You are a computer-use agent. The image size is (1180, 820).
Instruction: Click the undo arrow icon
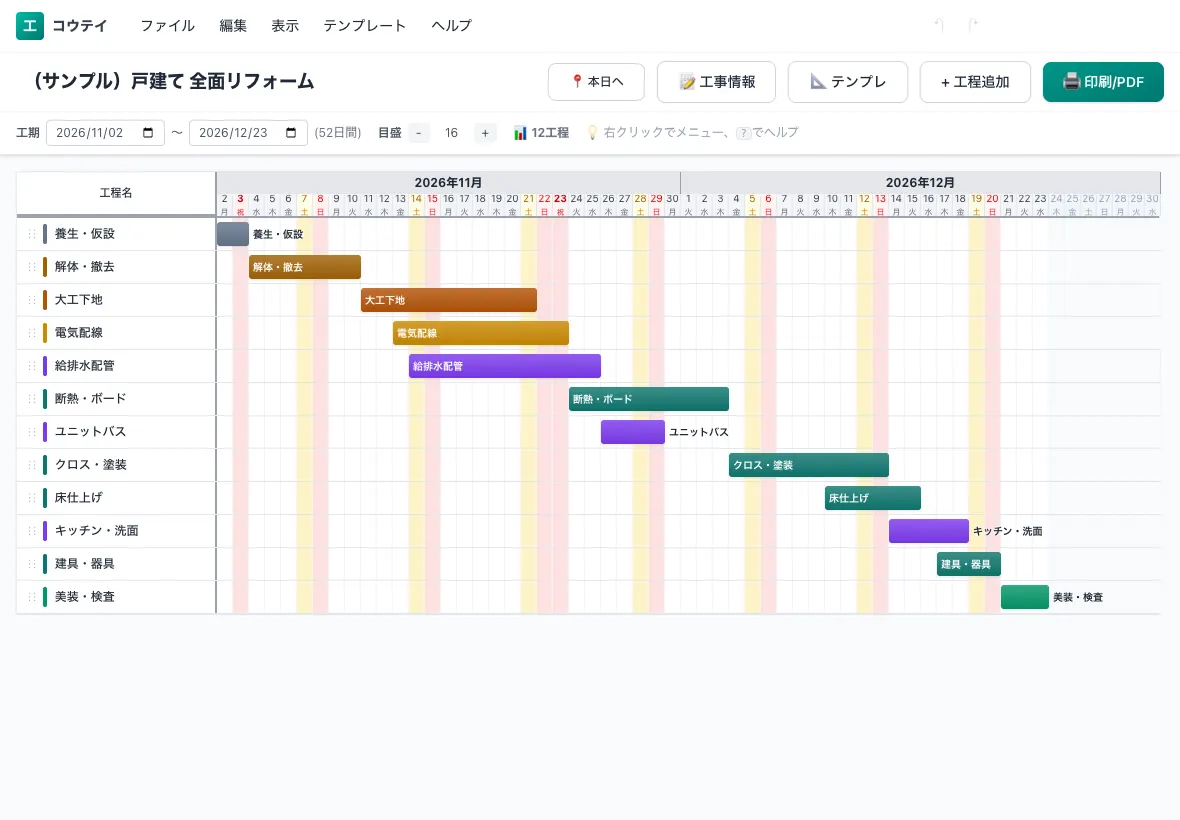pos(938,26)
